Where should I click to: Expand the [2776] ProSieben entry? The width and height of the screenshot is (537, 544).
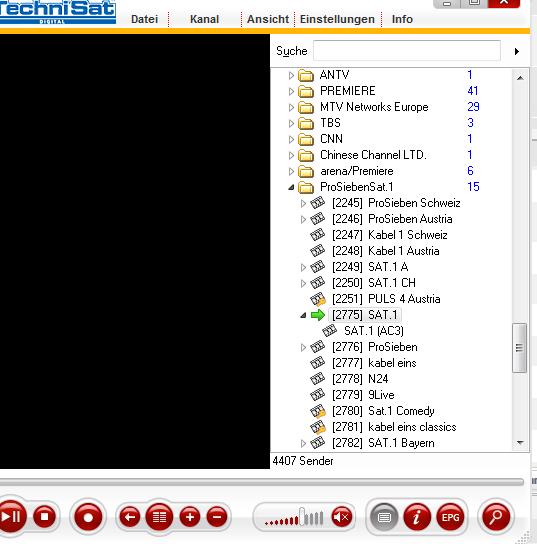pyautogui.click(x=303, y=347)
